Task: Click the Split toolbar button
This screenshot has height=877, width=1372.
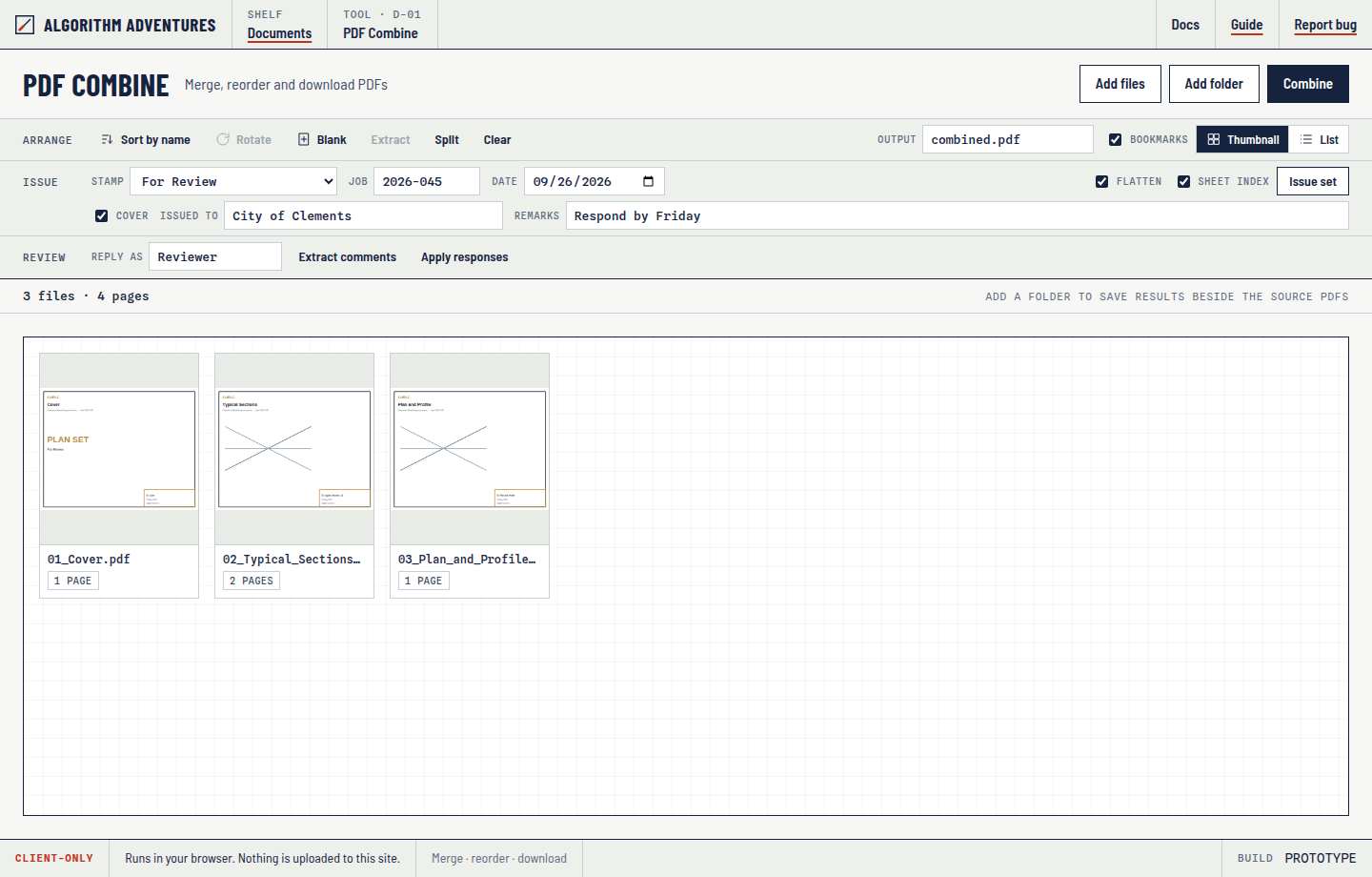Action: [447, 139]
